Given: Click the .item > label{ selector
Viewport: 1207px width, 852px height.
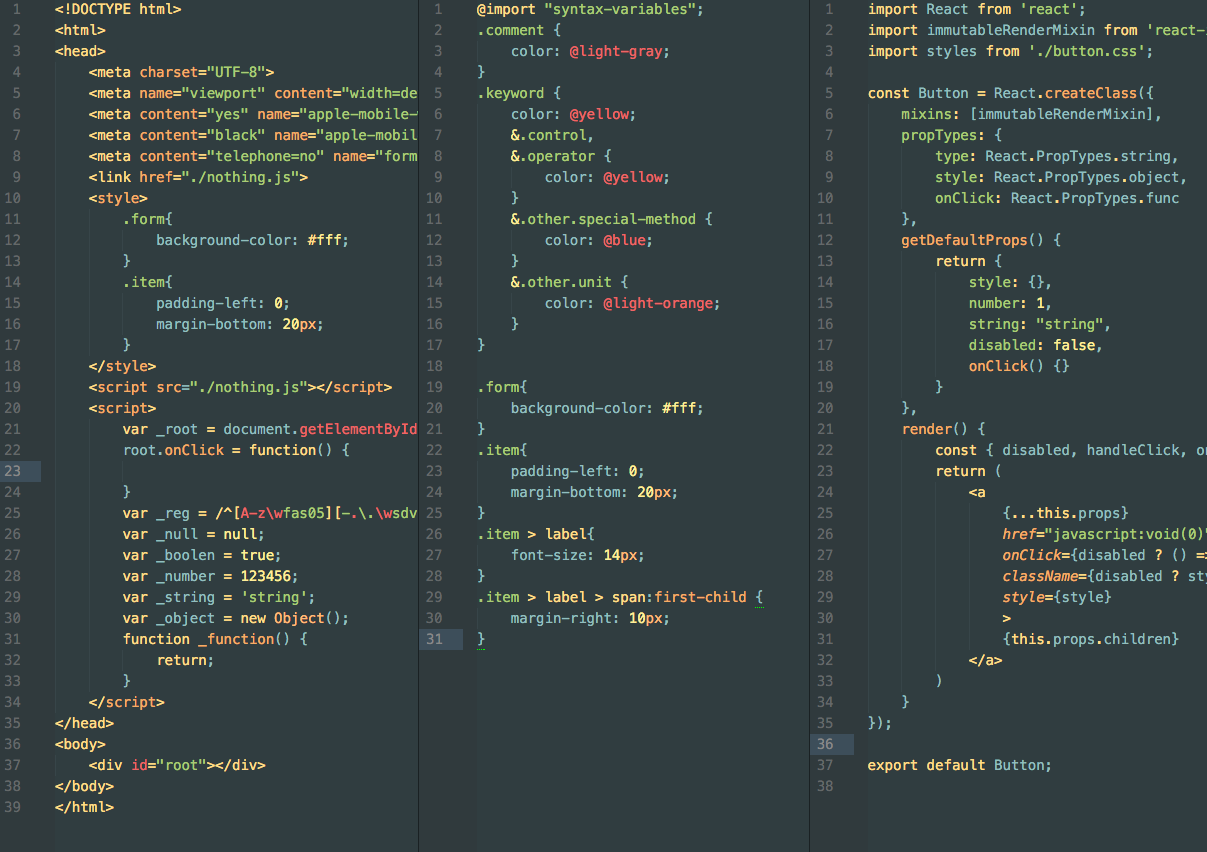Looking at the screenshot, I should [x=536, y=534].
